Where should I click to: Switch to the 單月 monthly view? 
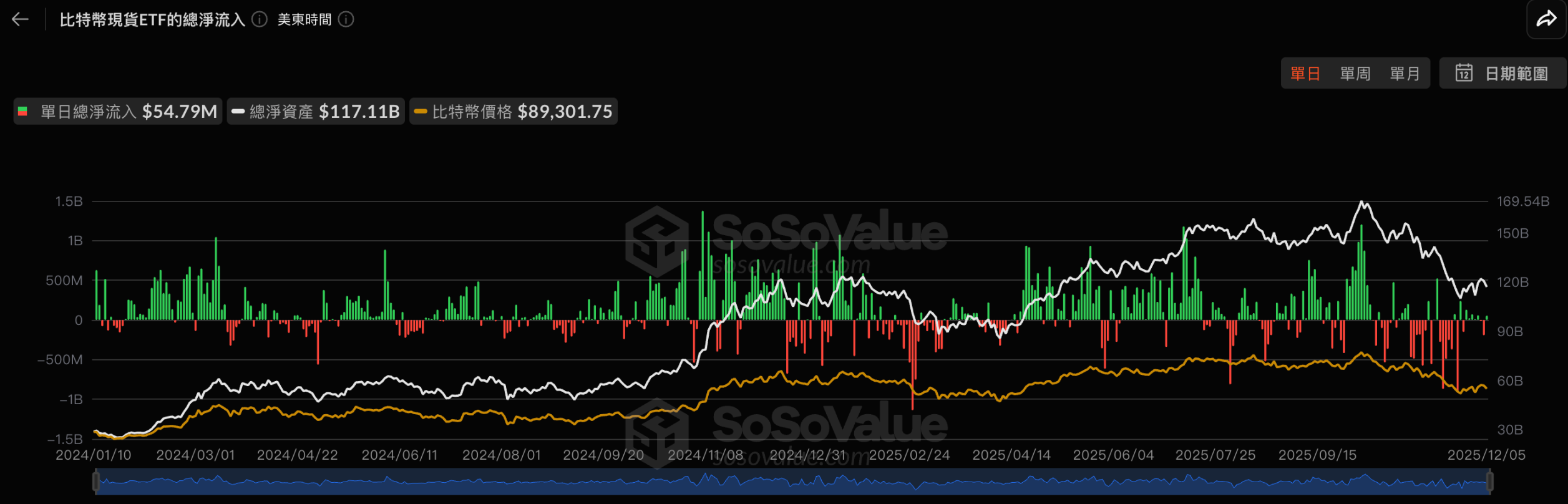pos(1405,74)
